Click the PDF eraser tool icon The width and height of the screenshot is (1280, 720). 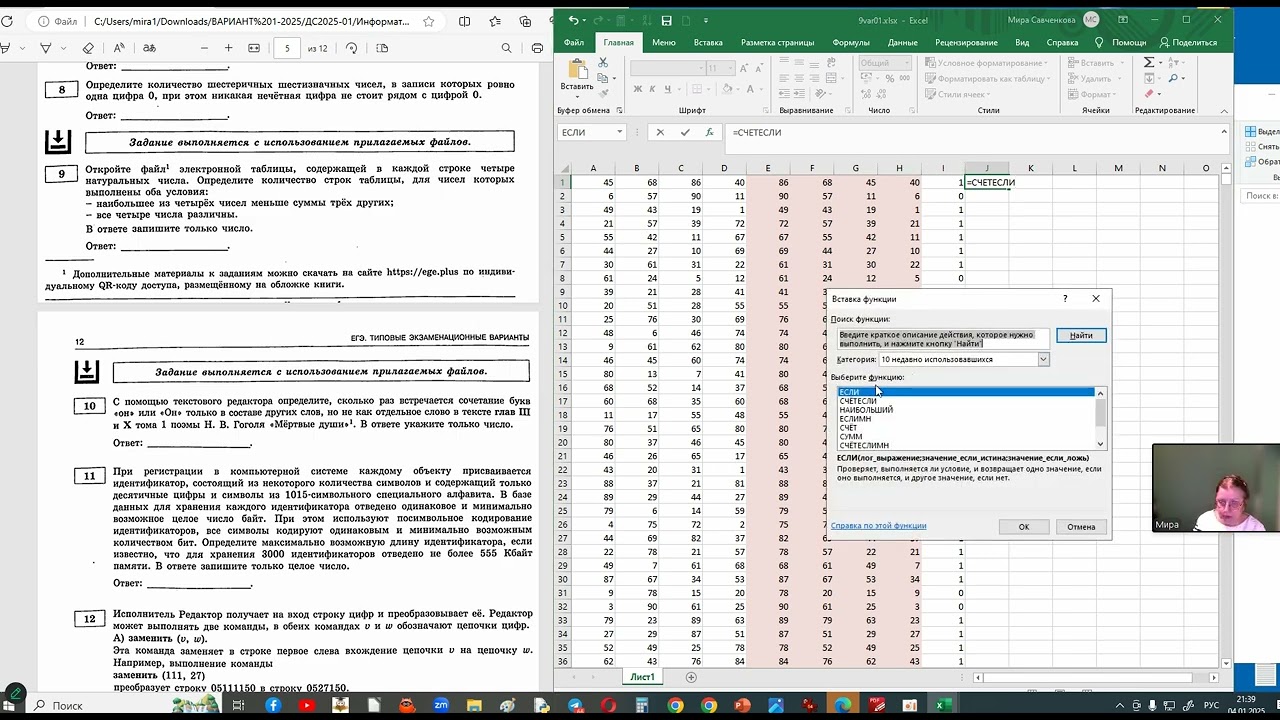88,48
